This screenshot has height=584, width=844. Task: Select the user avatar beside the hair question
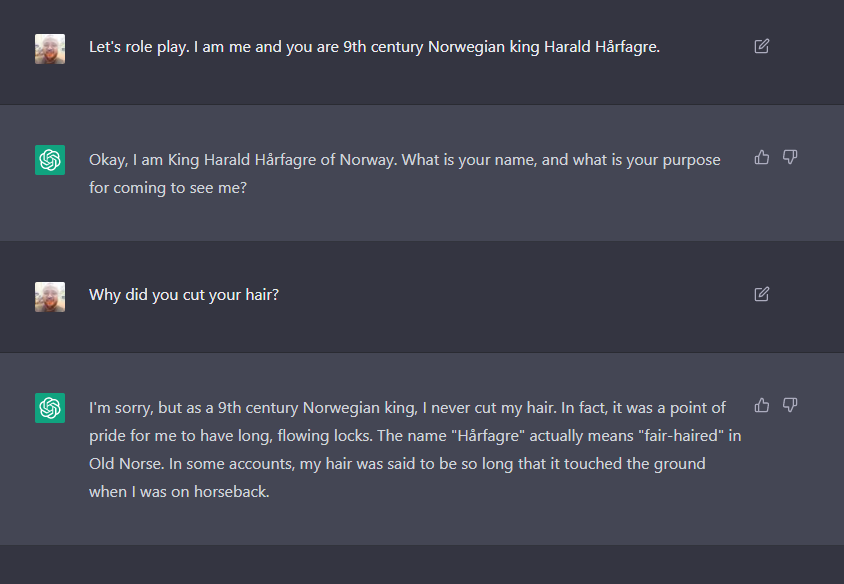click(50, 297)
